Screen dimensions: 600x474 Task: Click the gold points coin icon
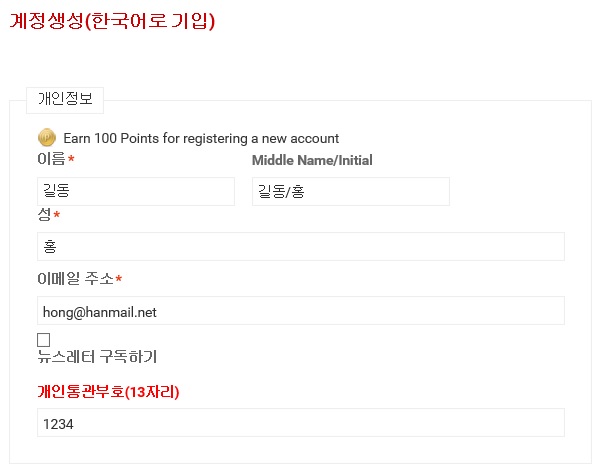[x=47, y=138]
